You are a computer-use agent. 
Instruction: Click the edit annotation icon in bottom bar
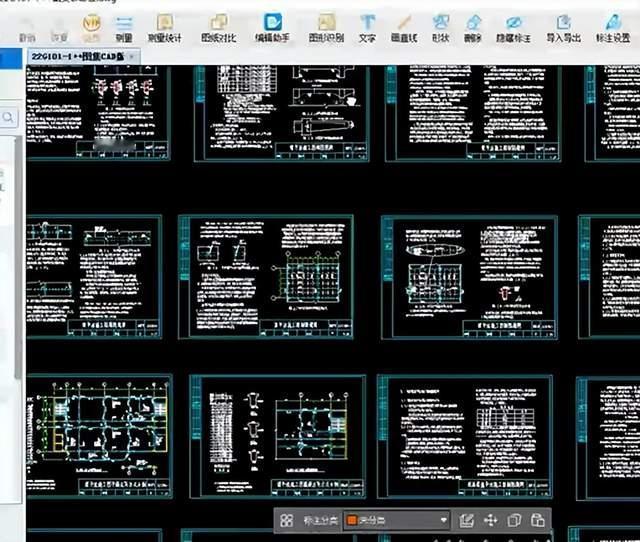[466, 520]
